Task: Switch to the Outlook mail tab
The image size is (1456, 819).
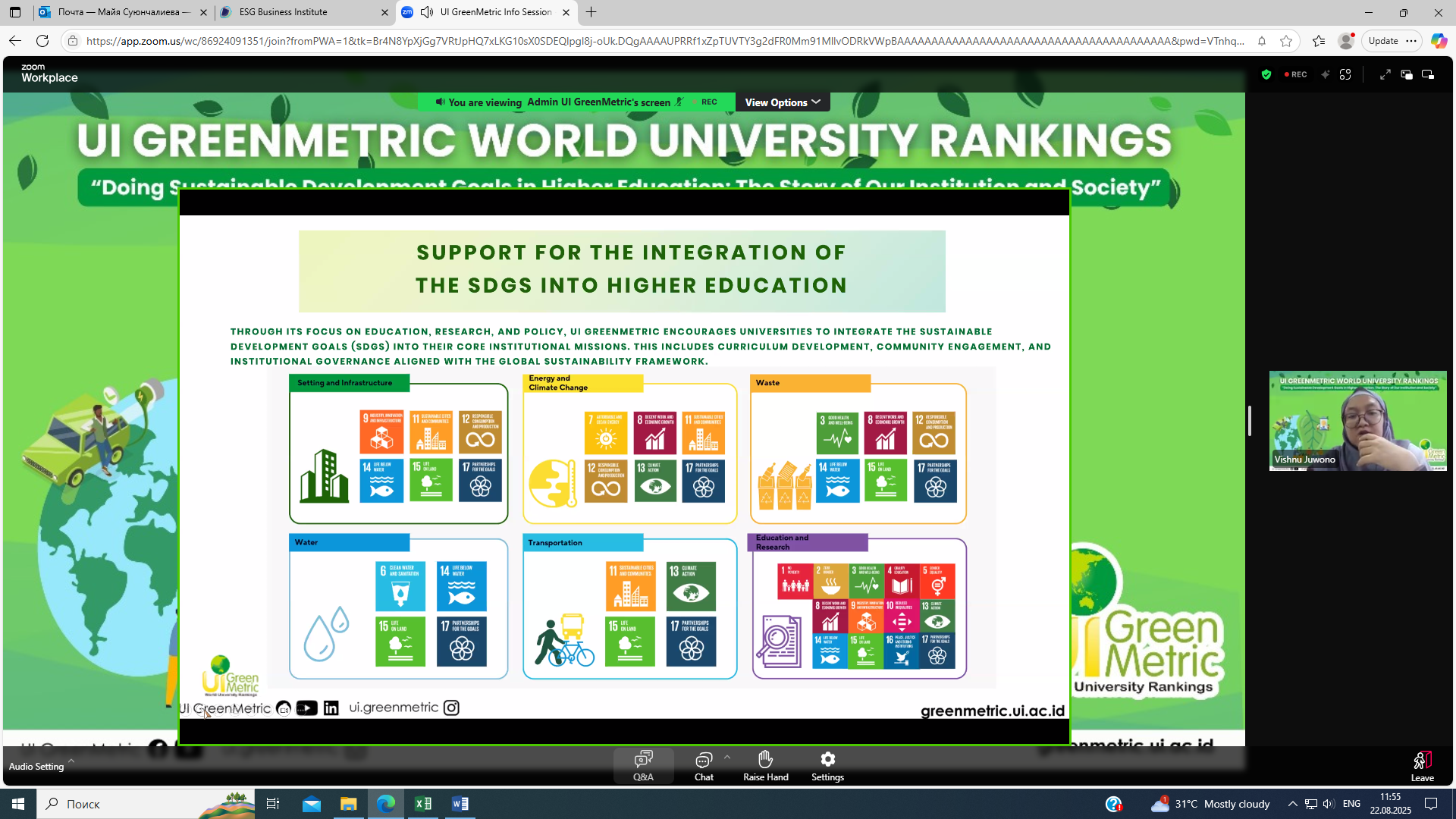Action: pyautogui.click(x=123, y=12)
